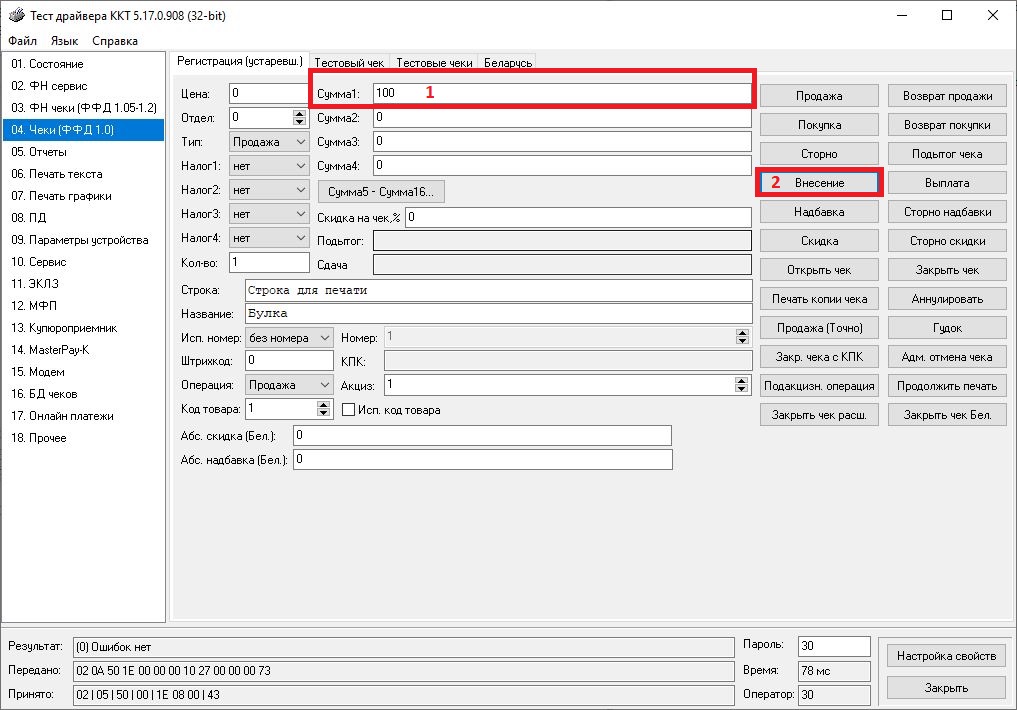Enable the 'Исп. код товара' checkbox
This screenshot has height=710, width=1017.
click(x=349, y=410)
